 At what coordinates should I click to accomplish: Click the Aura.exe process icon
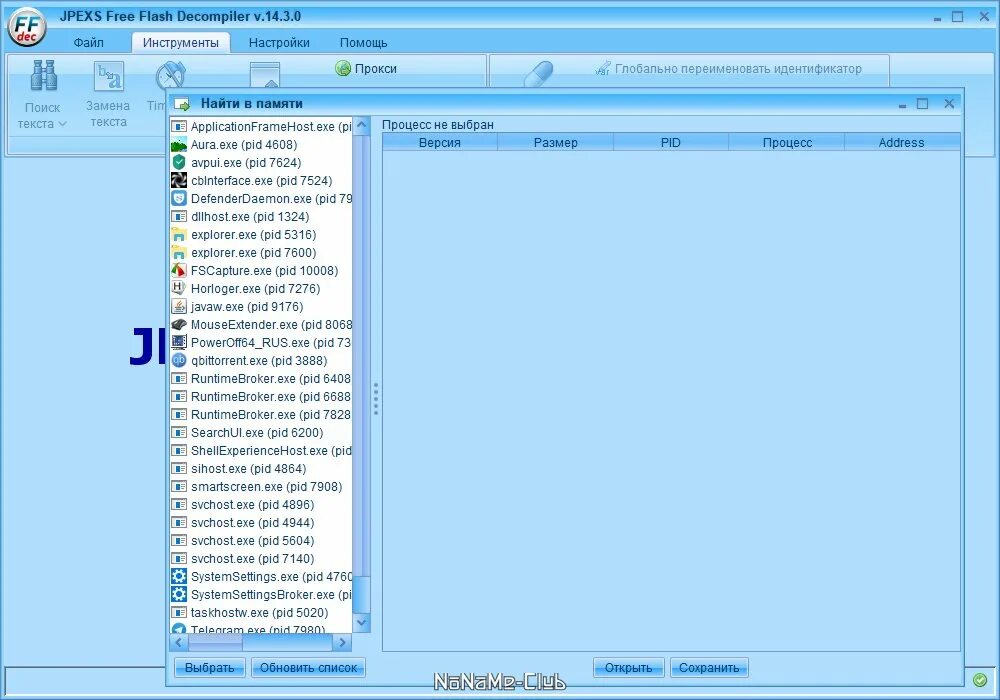pyautogui.click(x=179, y=145)
